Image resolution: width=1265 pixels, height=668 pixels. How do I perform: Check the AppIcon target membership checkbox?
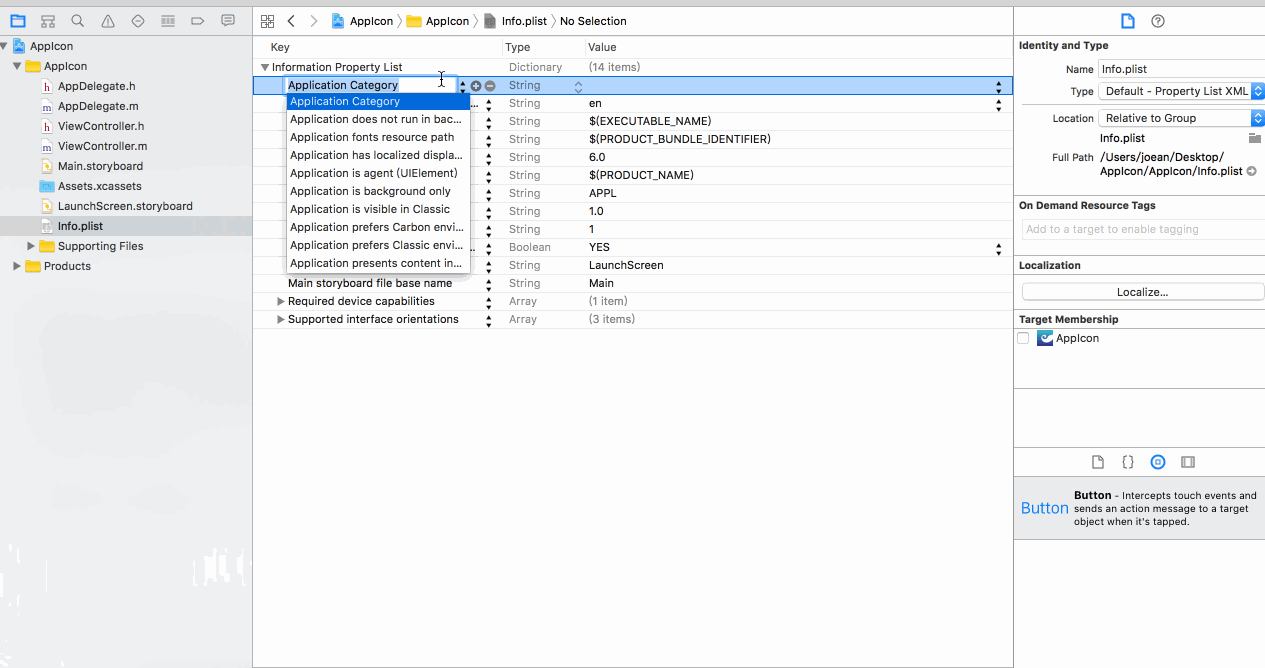[x=1023, y=338]
